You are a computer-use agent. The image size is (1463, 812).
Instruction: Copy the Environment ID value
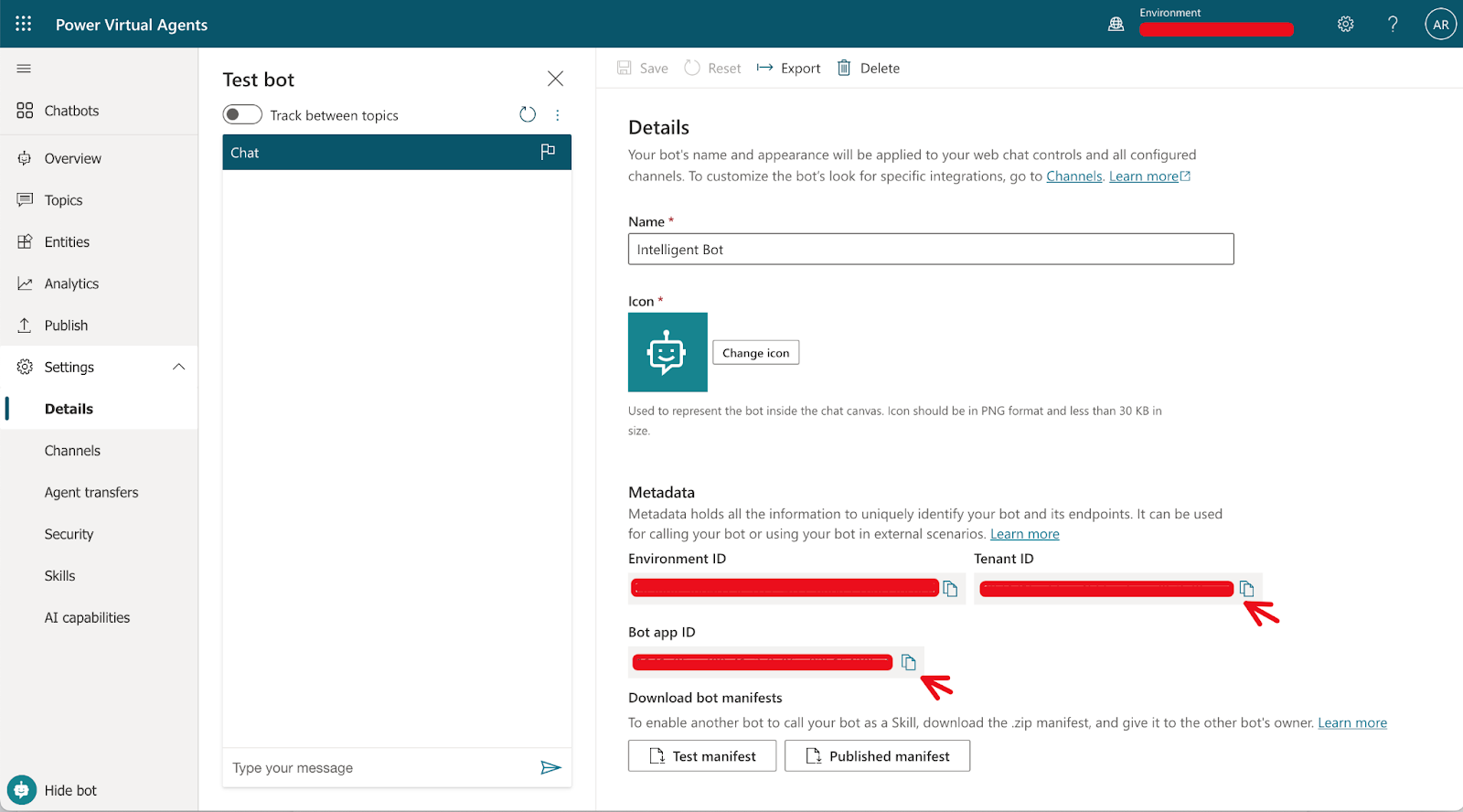click(x=950, y=589)
